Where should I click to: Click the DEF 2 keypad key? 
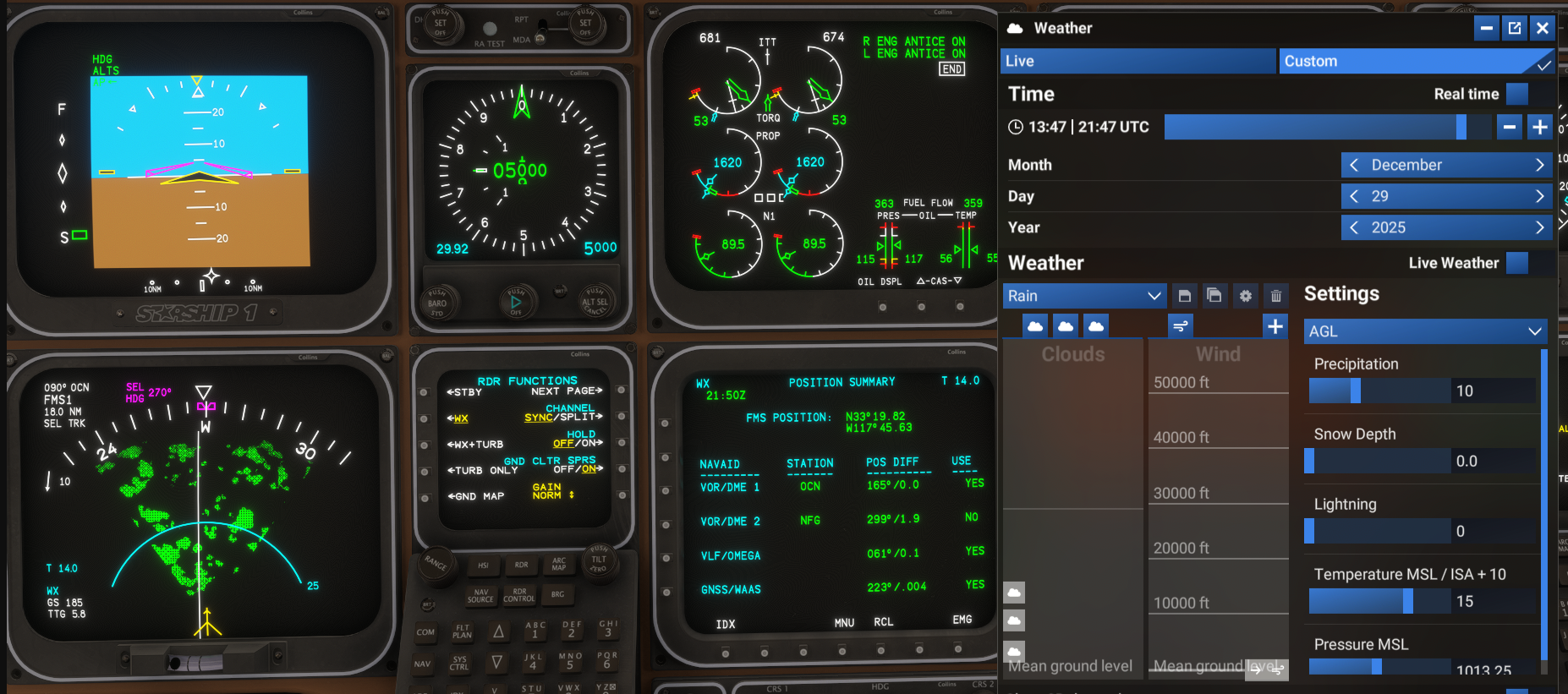coord(572,629)
